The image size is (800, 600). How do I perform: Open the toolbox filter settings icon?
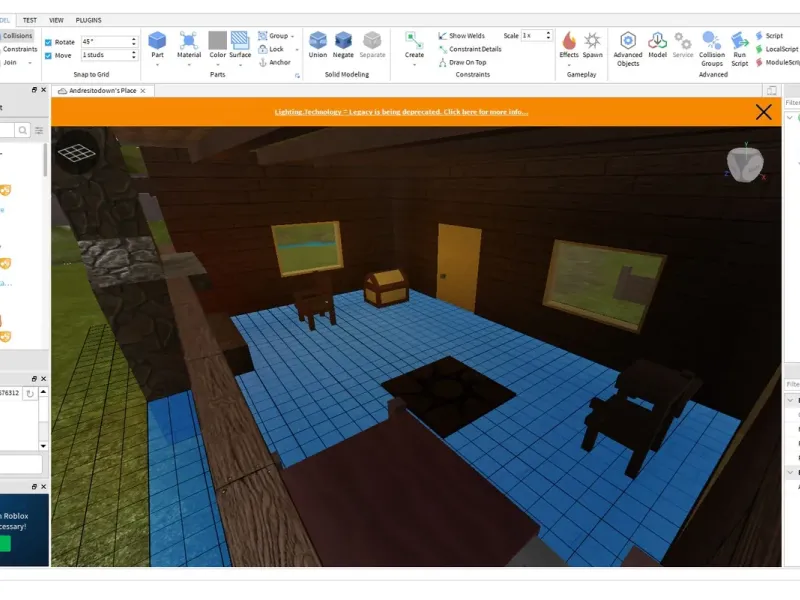39,131
